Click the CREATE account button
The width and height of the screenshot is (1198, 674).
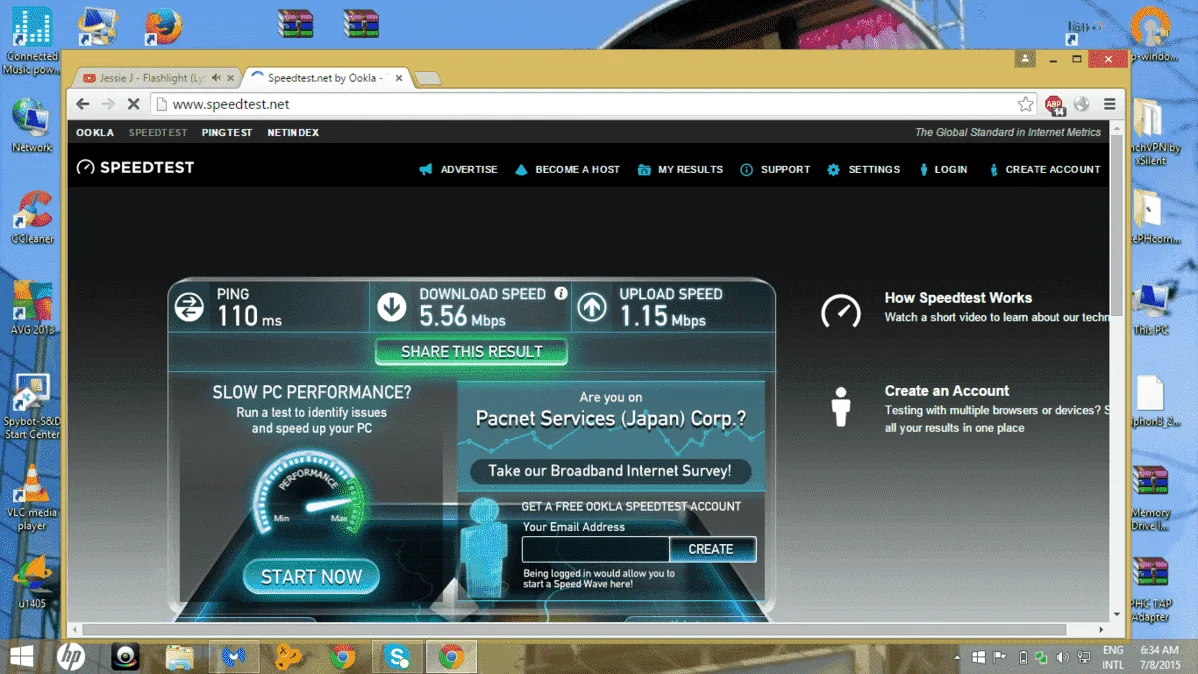(x=711, y=549)
